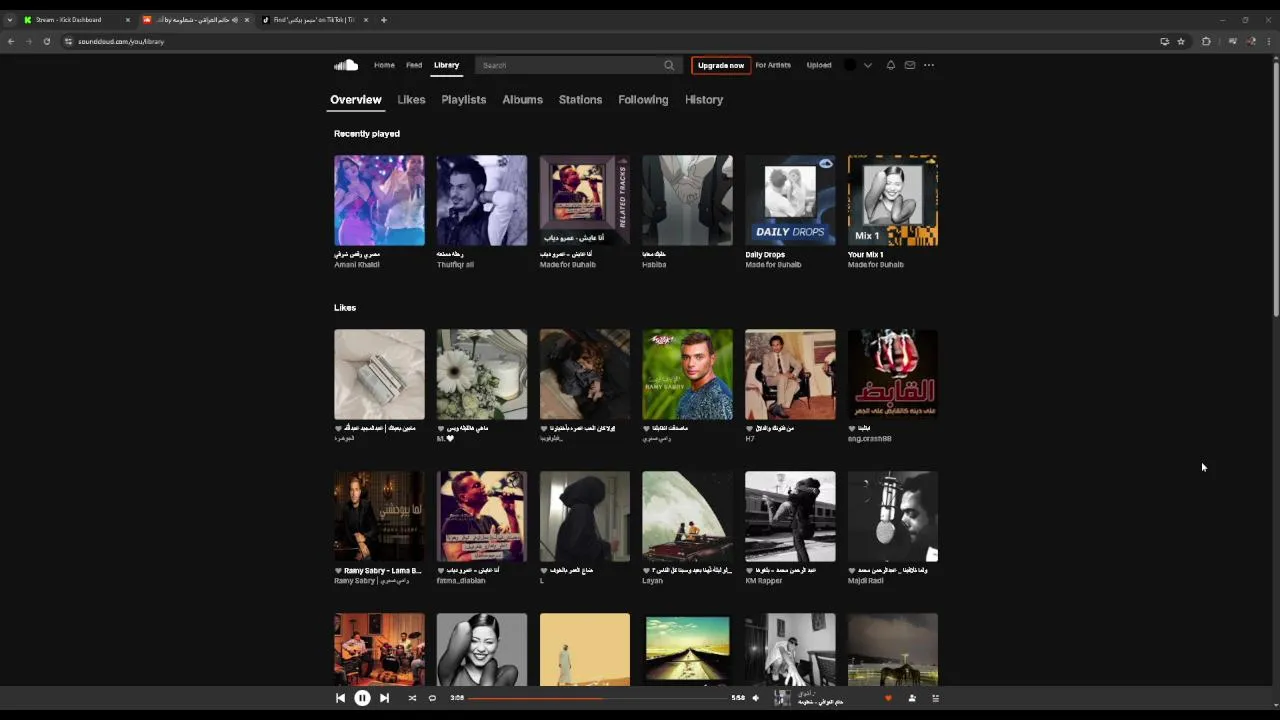This screenshot has height=720, width=1280.
Task: Click the search magnifier icon
Action: point(669,65)
